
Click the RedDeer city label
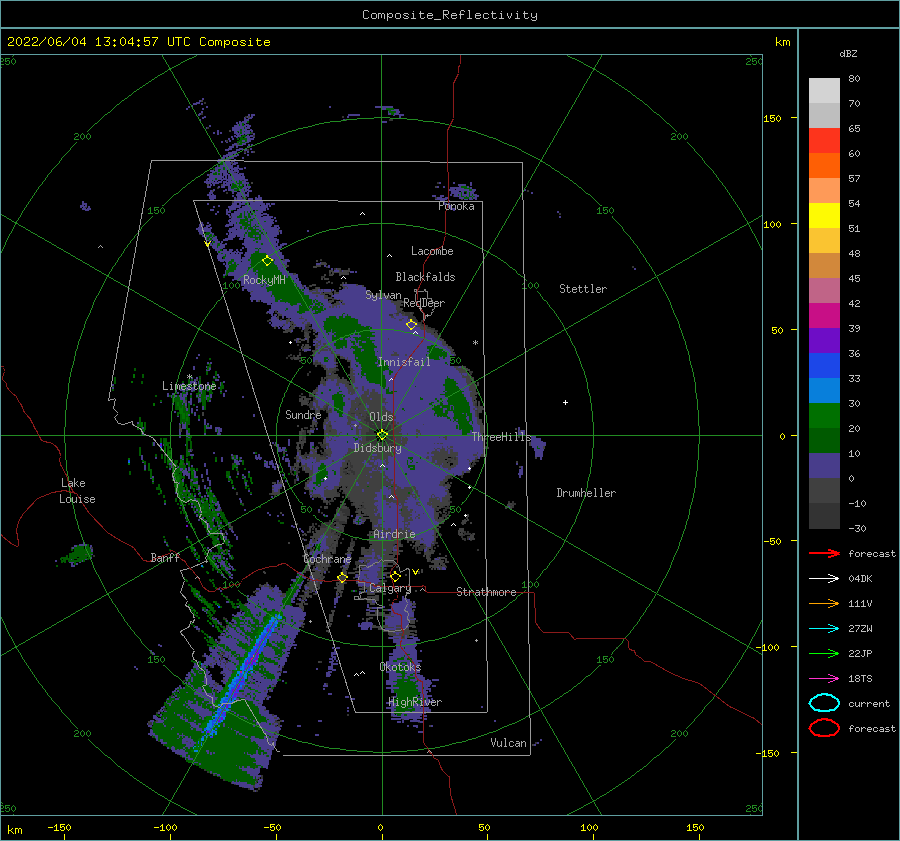click(x=424, y=303)
